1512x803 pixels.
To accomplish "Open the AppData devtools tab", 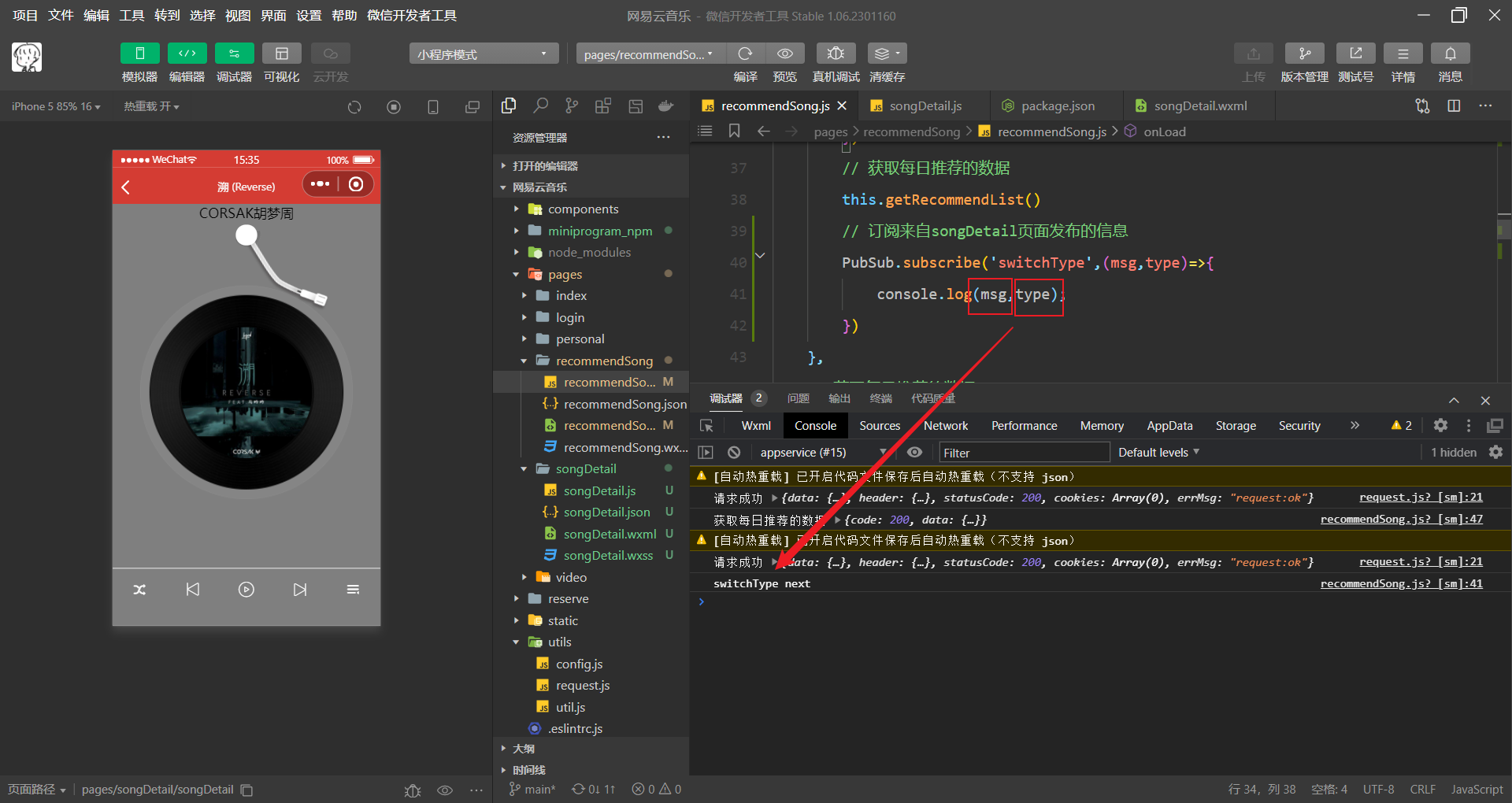I will 1169,425.
